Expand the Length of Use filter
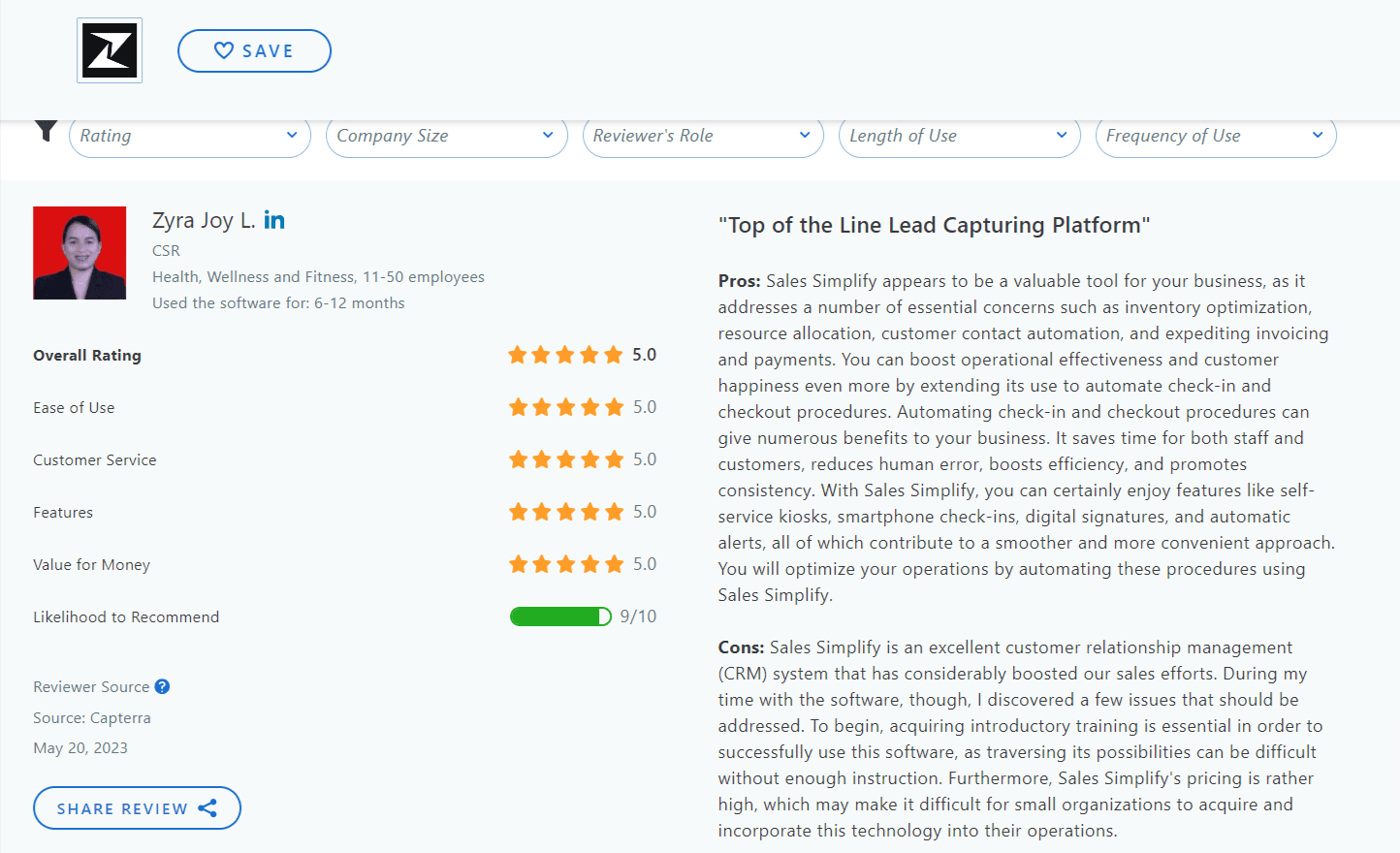 click(x=959, y=136)
